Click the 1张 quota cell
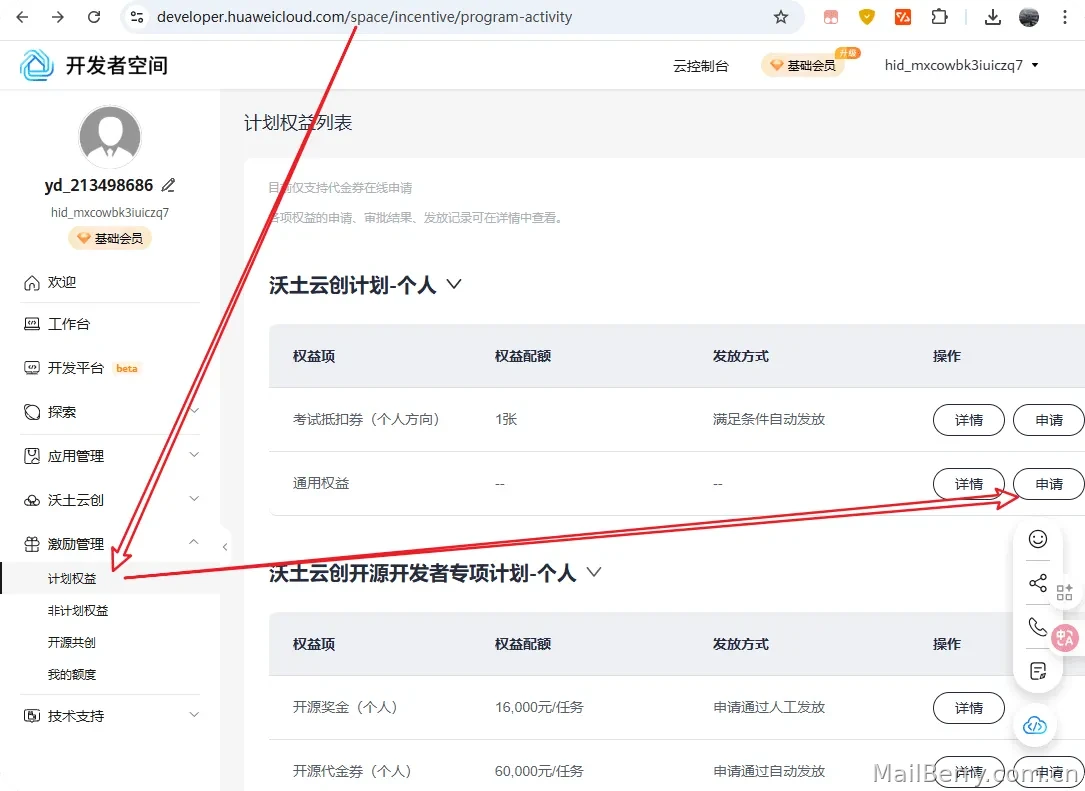This screenshot has height=791, width=1085. point(506,419)
